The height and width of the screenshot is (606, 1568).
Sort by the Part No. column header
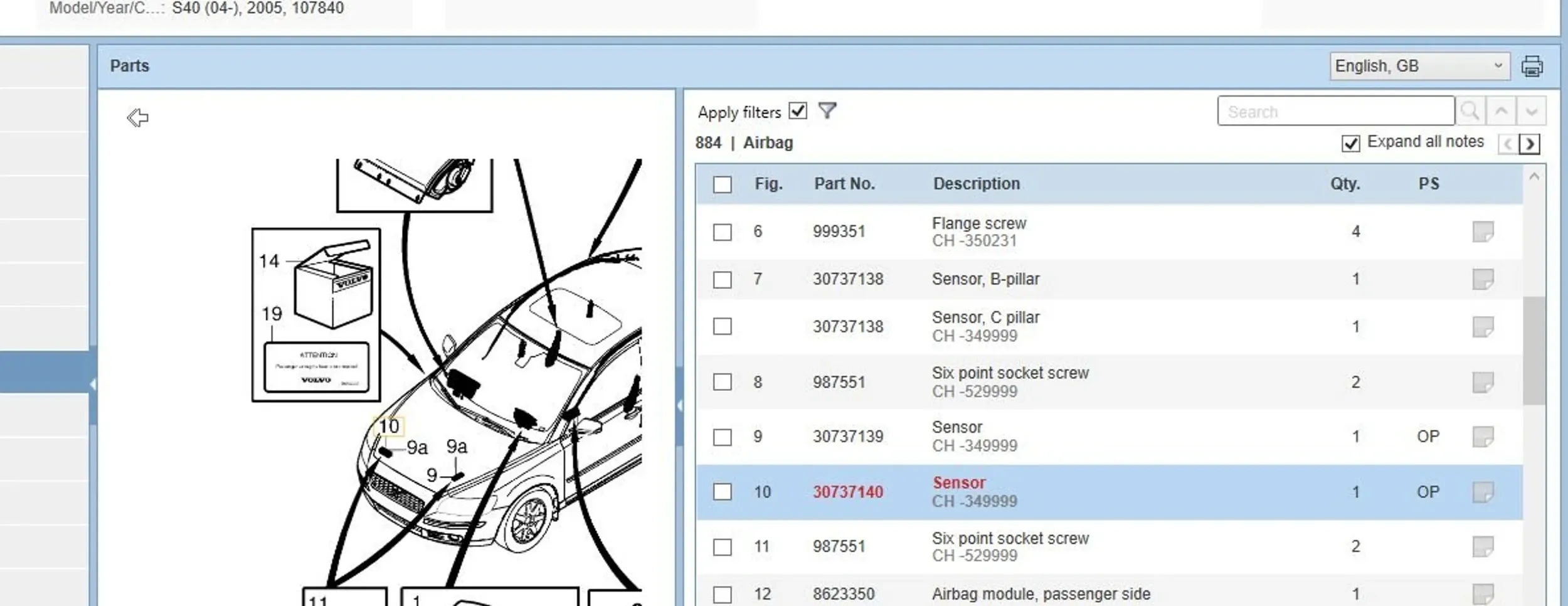844,184
